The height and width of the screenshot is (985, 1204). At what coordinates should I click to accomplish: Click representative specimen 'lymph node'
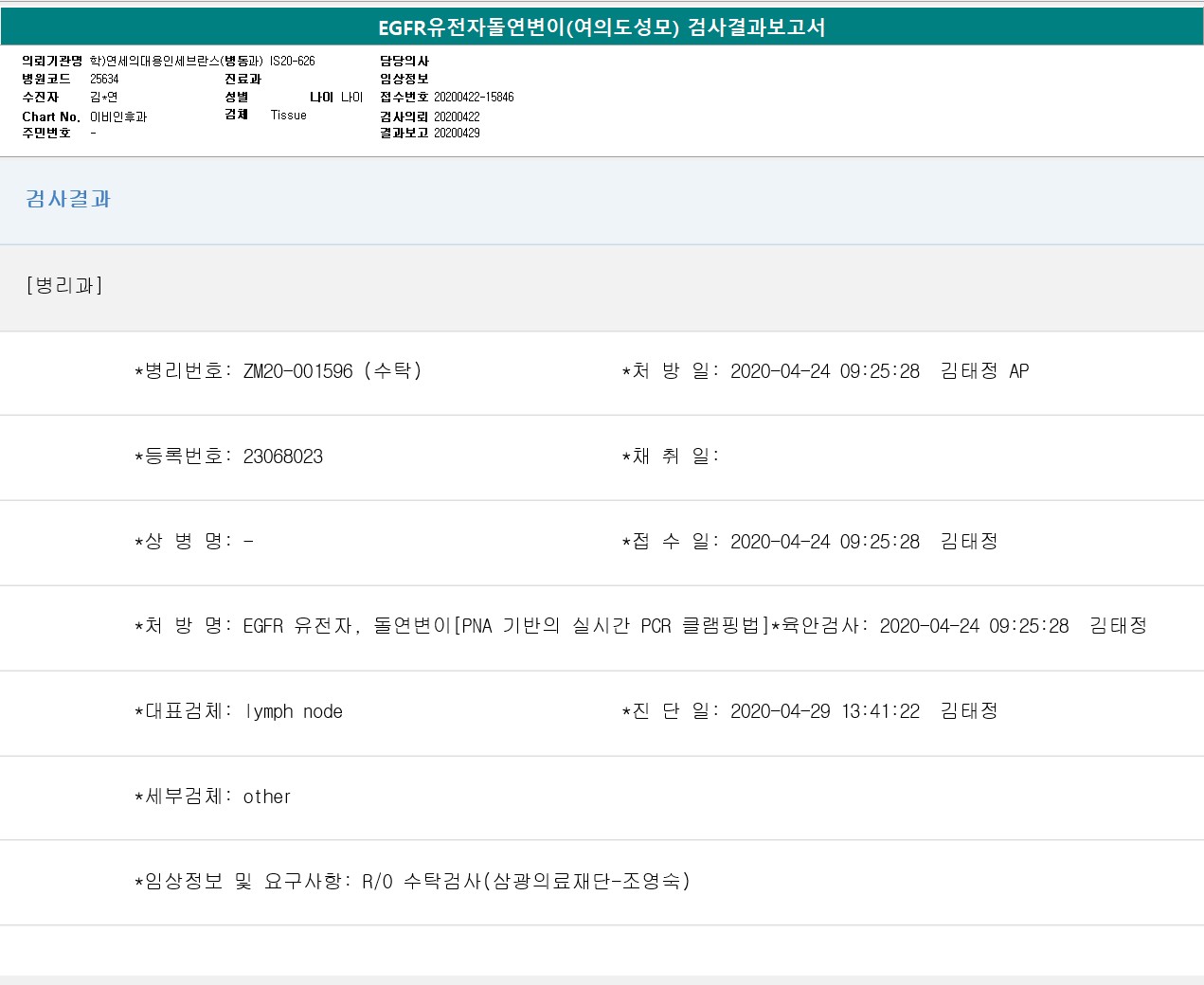tap(294, 712)
